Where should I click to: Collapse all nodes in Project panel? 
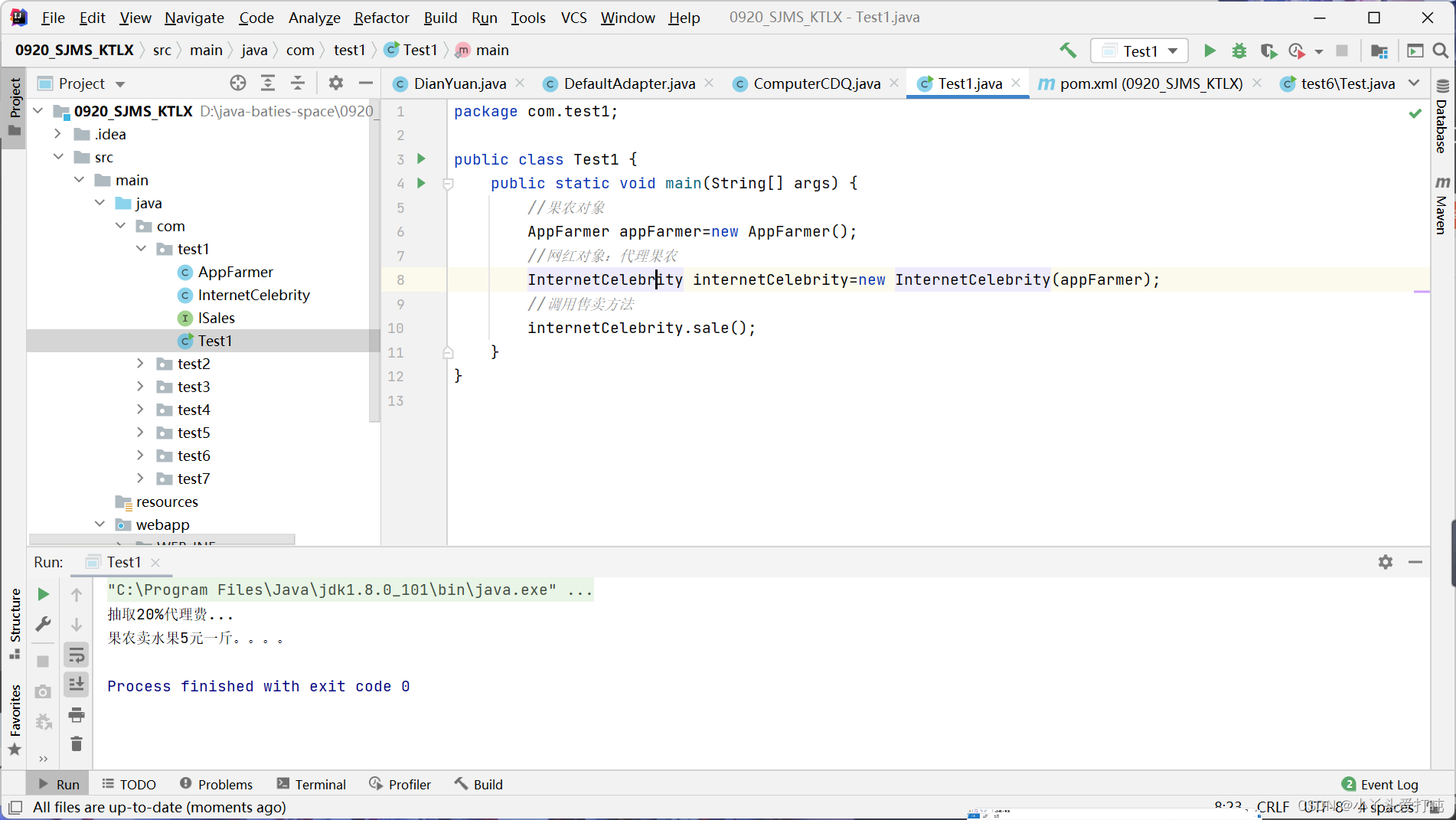[298, 83]
